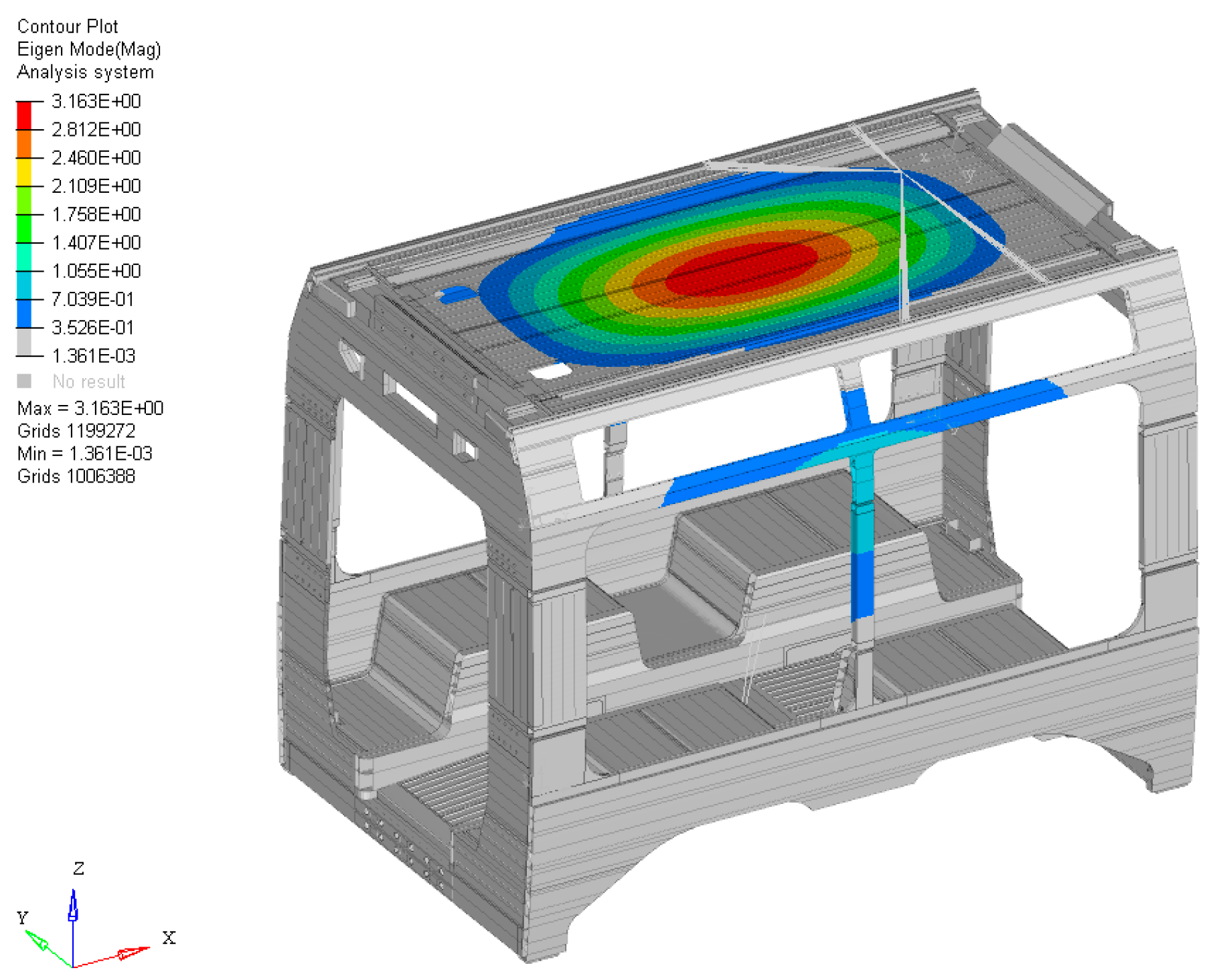Click the Analysis system label

pyautogui.click(x=86, y=72)
